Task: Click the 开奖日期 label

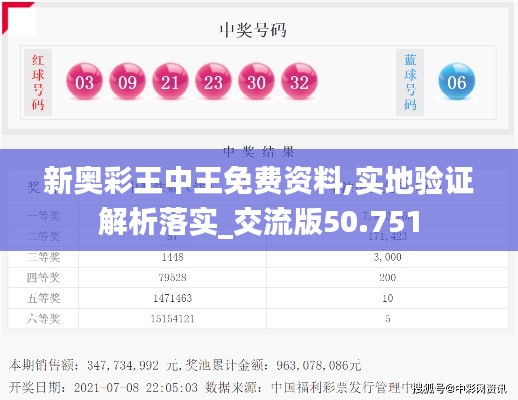Action: click(35, 388)
